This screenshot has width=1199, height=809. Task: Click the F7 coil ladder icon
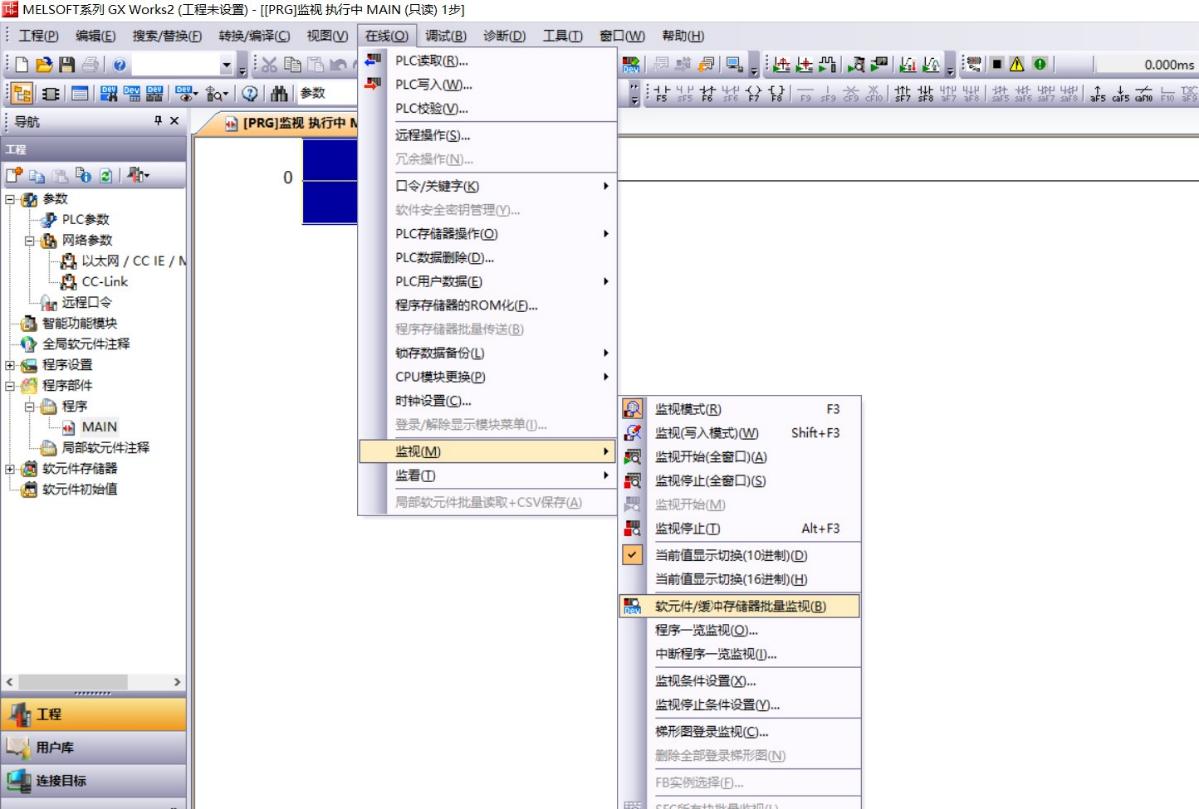[x=754, y=93]
